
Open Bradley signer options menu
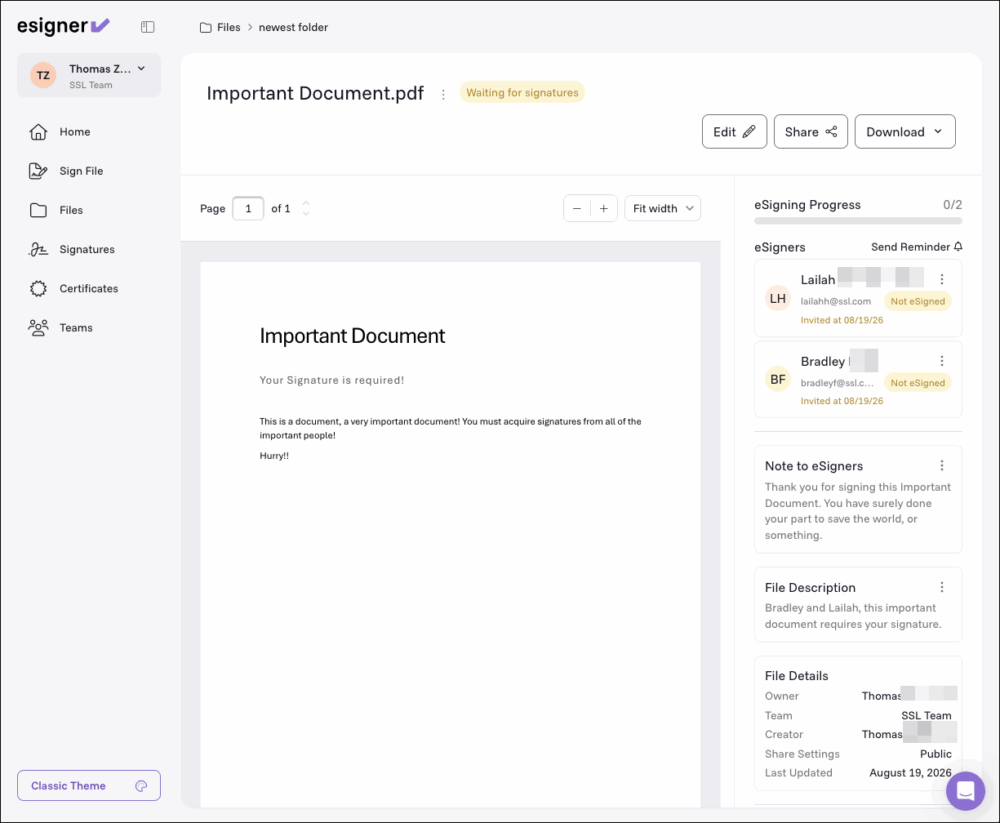(x=941, y=361)
